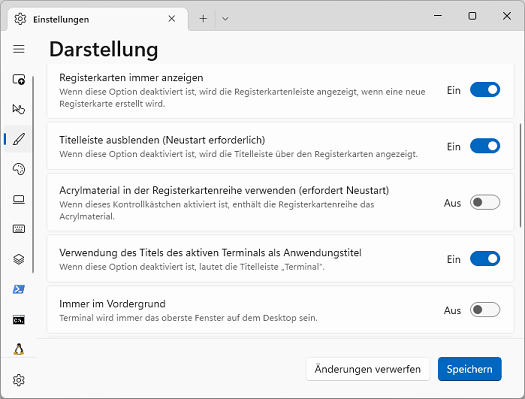This screenshot has height=399, width=525.
Task: Open the Color schemes palette icon
Action: click(19, 169)
